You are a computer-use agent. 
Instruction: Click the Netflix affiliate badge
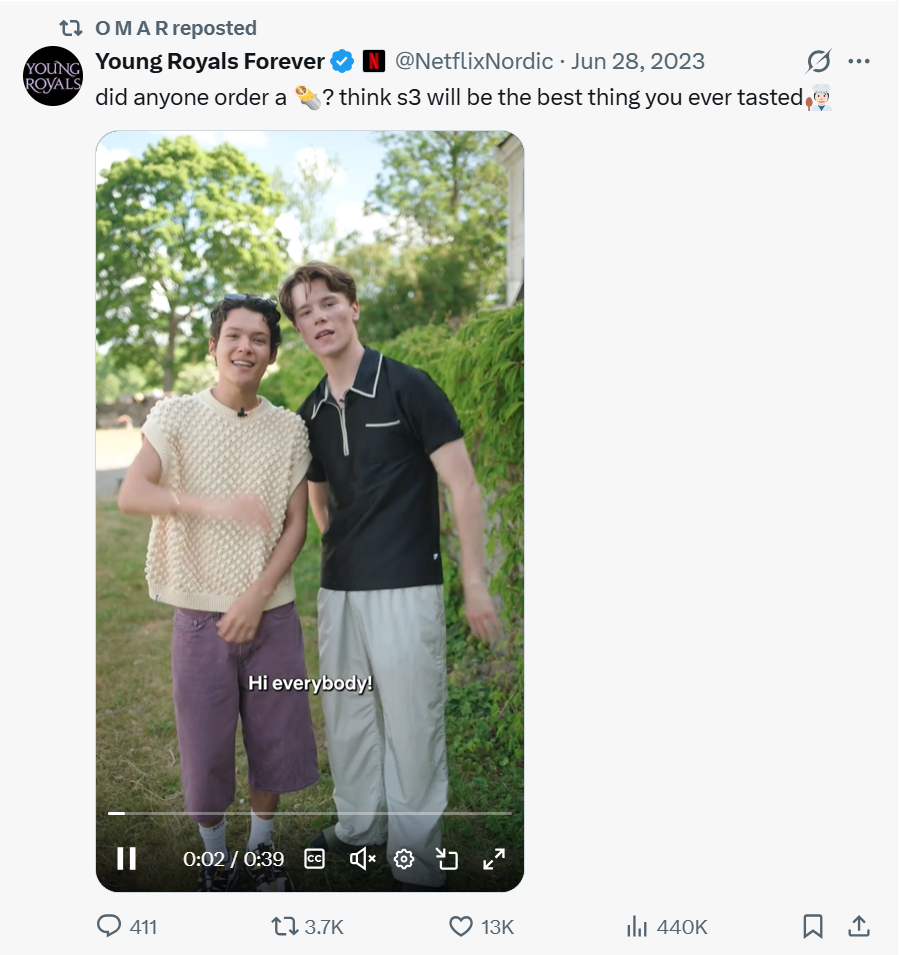(x=373, y=61)
